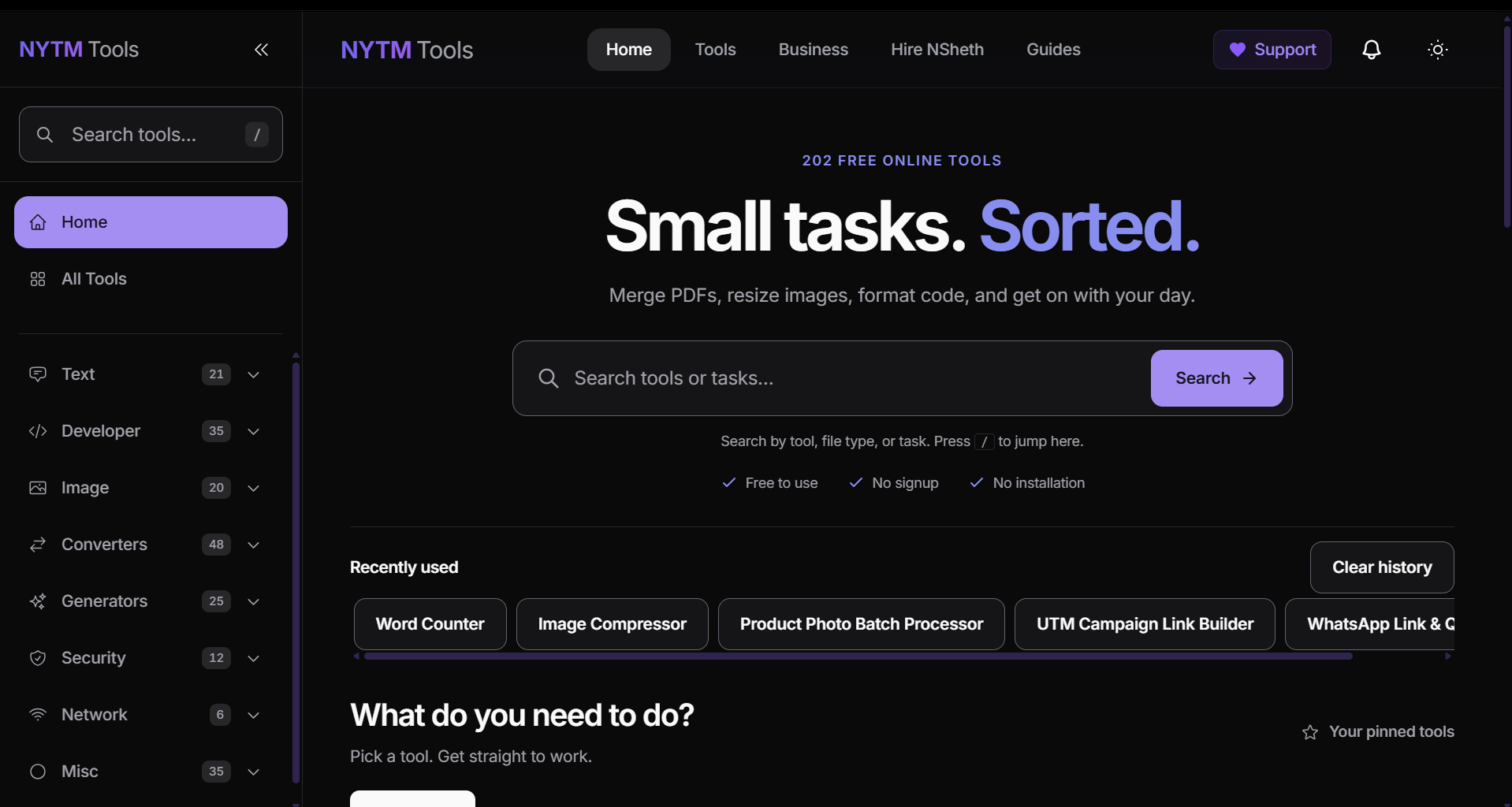The image size is (1512, 807).
Task: Click the Converters swap-arrows icon
Action: point(38,545)
